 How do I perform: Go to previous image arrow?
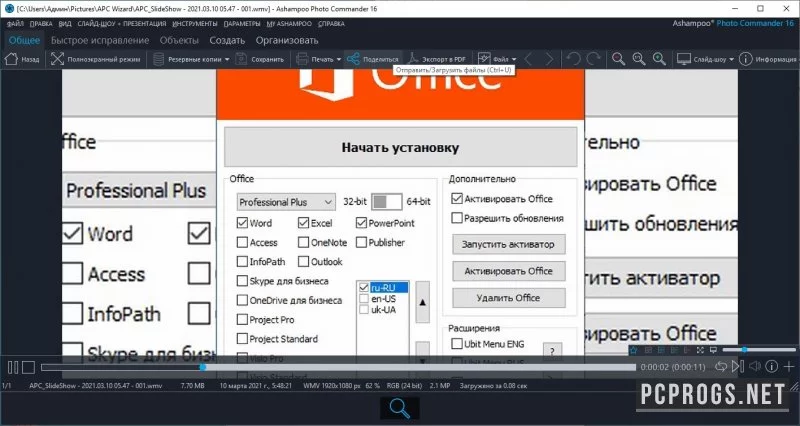[529, 59]
